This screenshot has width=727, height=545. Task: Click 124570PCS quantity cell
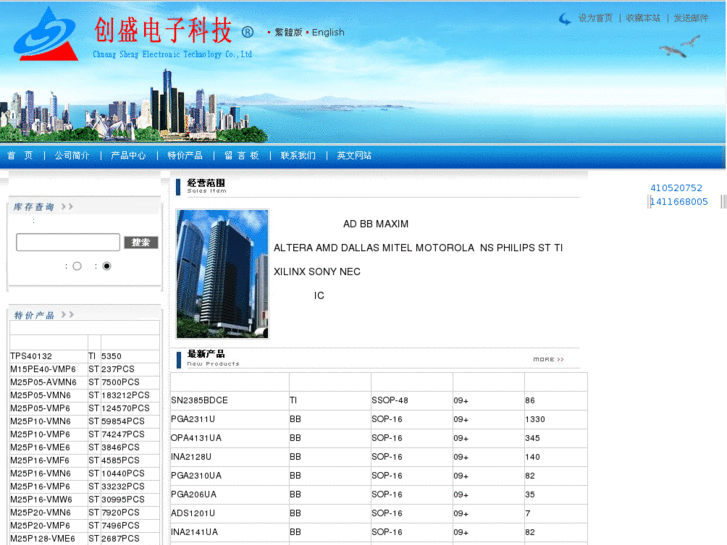(126, 408)
